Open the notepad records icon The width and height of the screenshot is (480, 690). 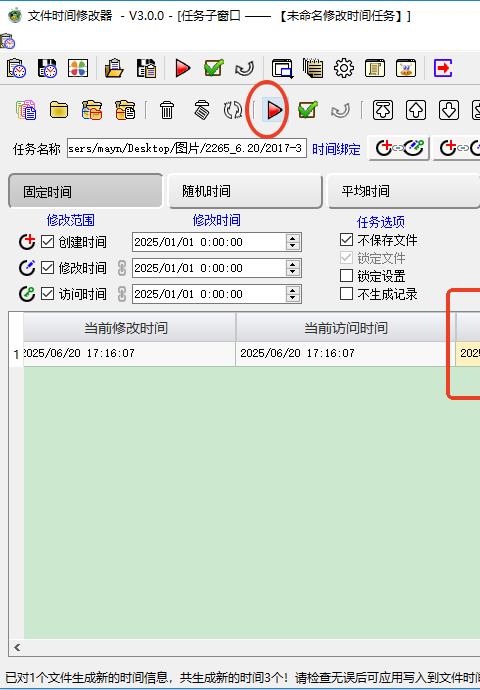point(313,68)
